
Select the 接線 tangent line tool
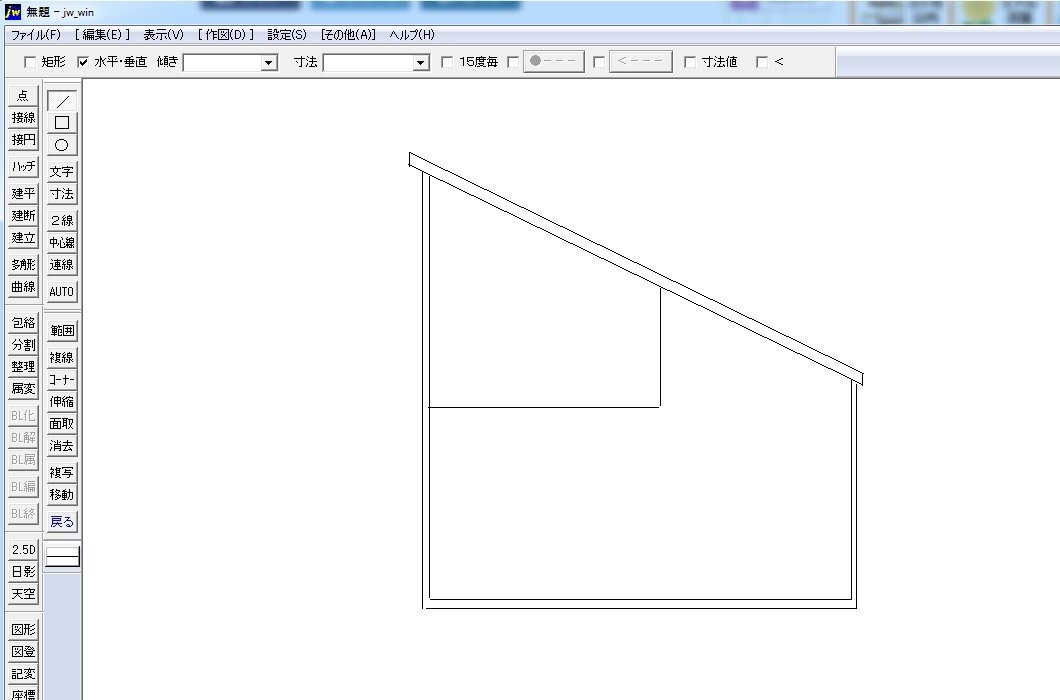23,118
